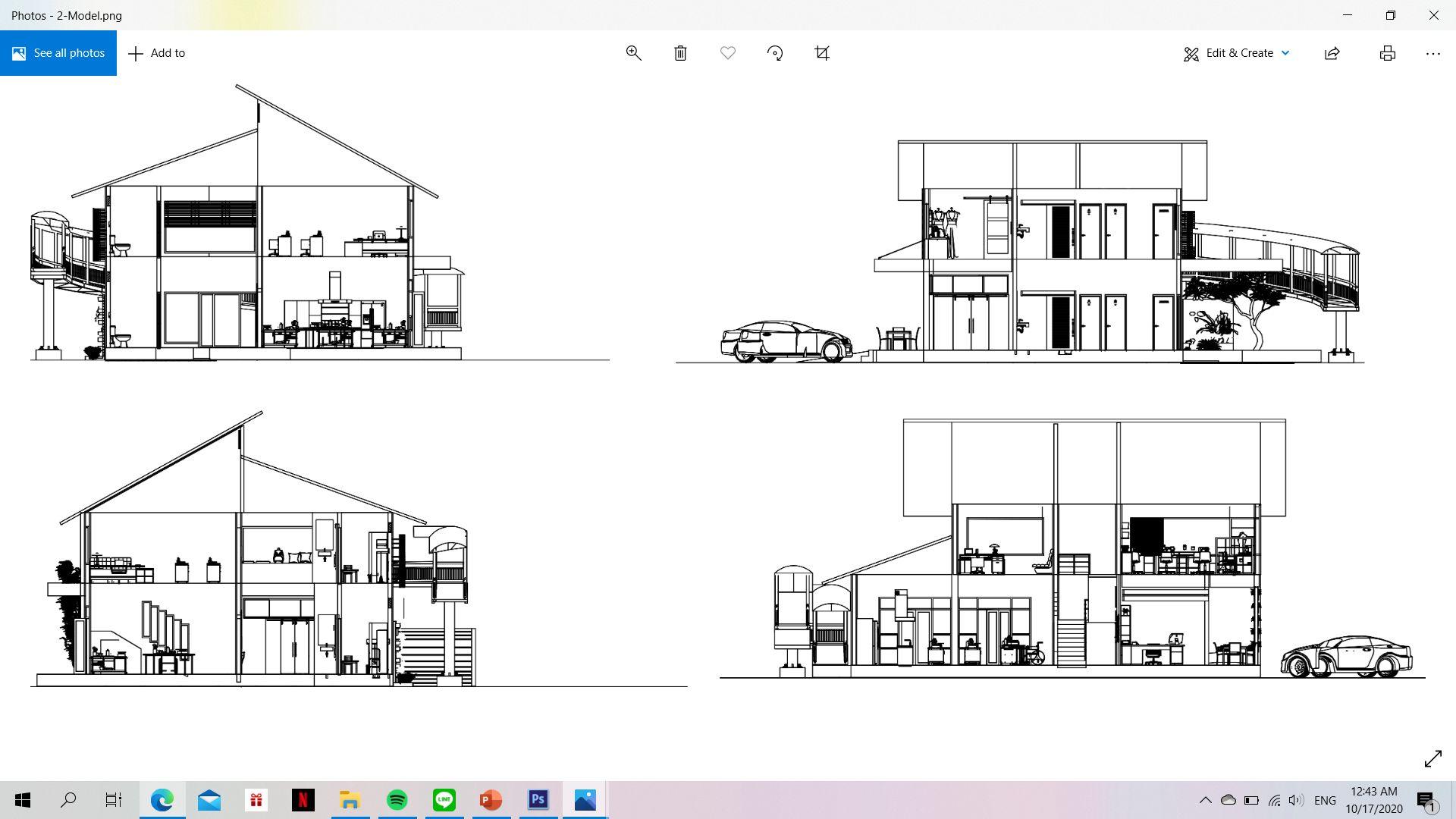This screenshot has height=819, width=1456.
Task: Open the volume speaker control
Action: (x=1295, y=800)
